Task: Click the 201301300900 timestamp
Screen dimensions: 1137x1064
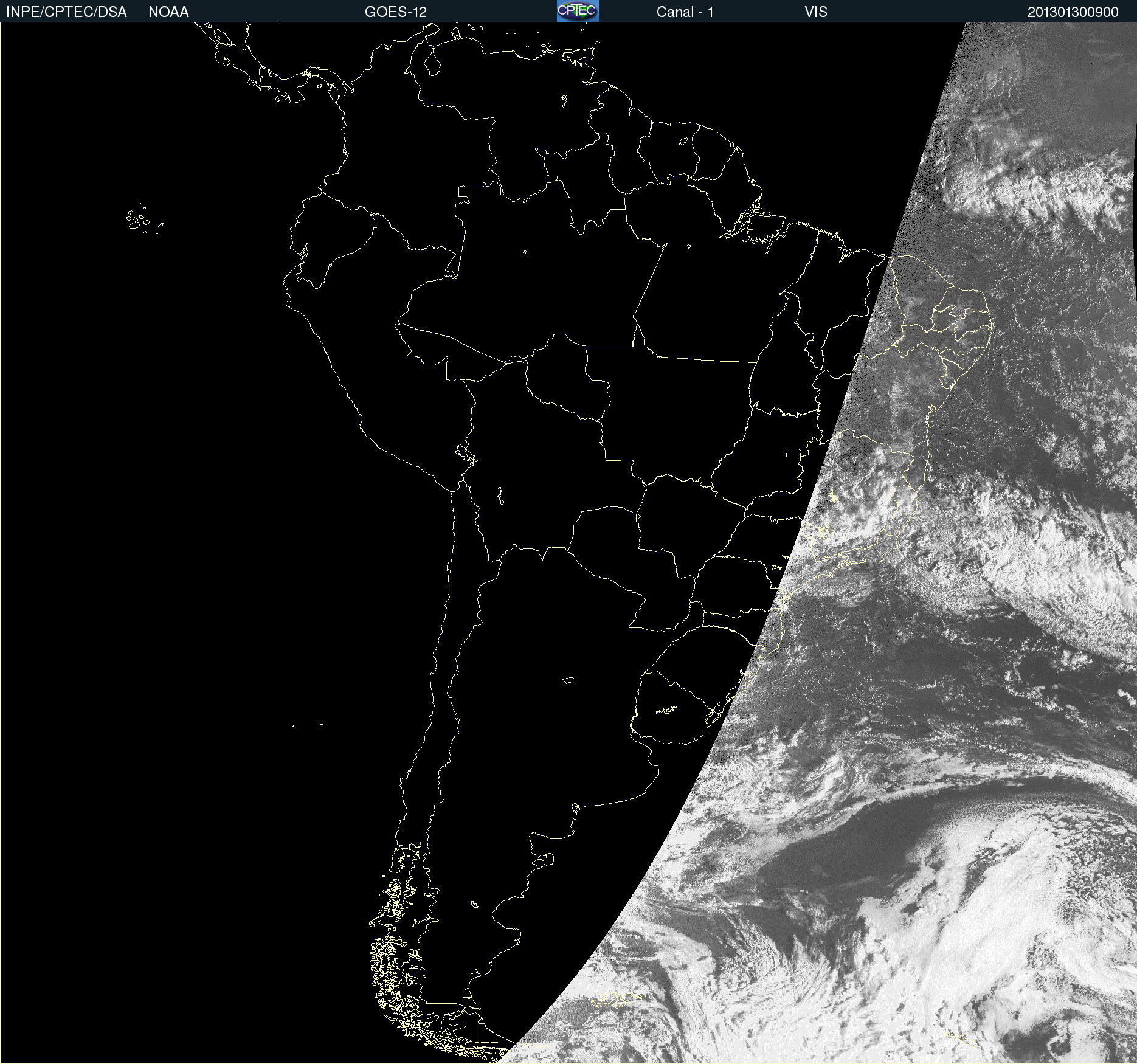Action: pyautogui.click(x=1073, y=12)
